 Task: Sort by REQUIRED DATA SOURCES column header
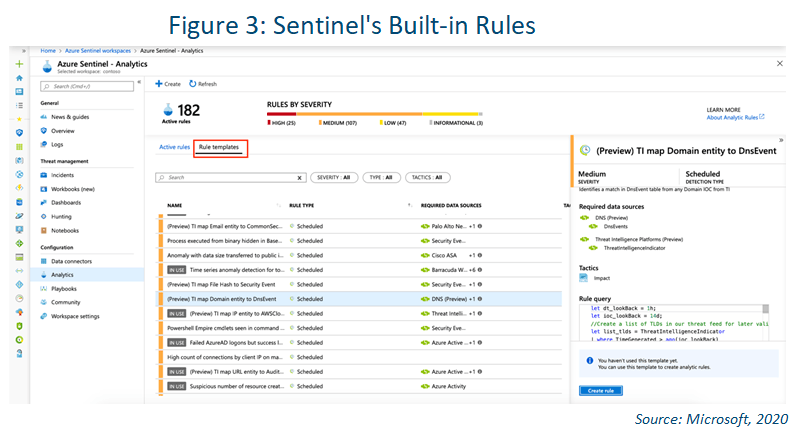[451, 206]
